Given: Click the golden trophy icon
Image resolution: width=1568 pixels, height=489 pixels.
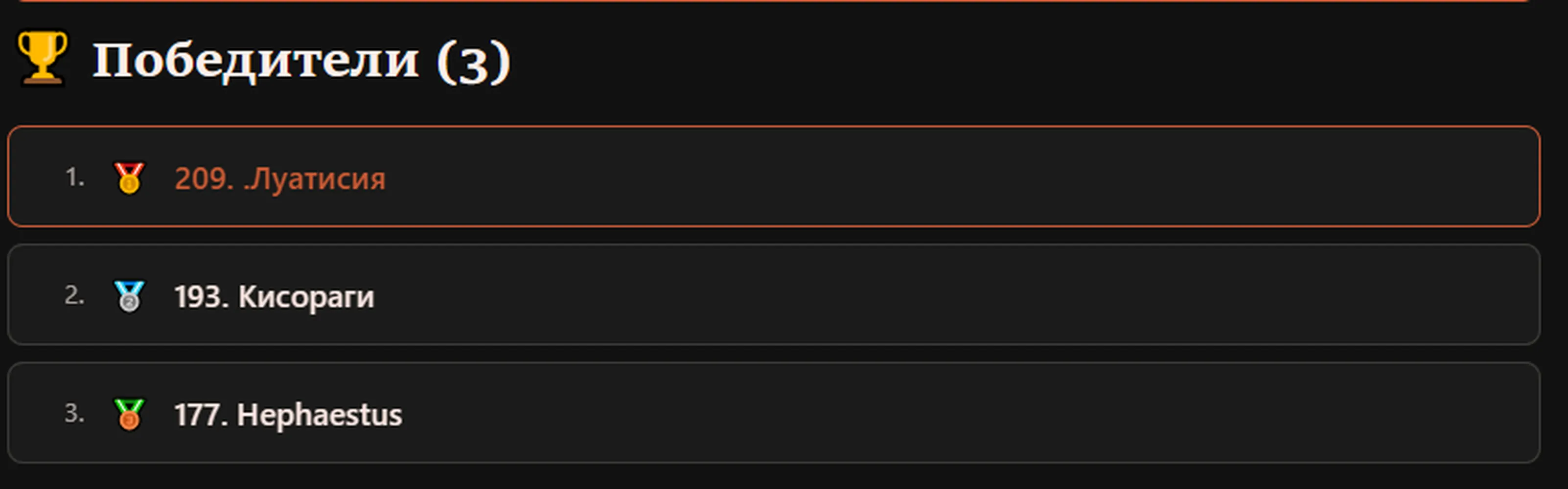Looking at the screenshot, I should [x=43, y=58].
